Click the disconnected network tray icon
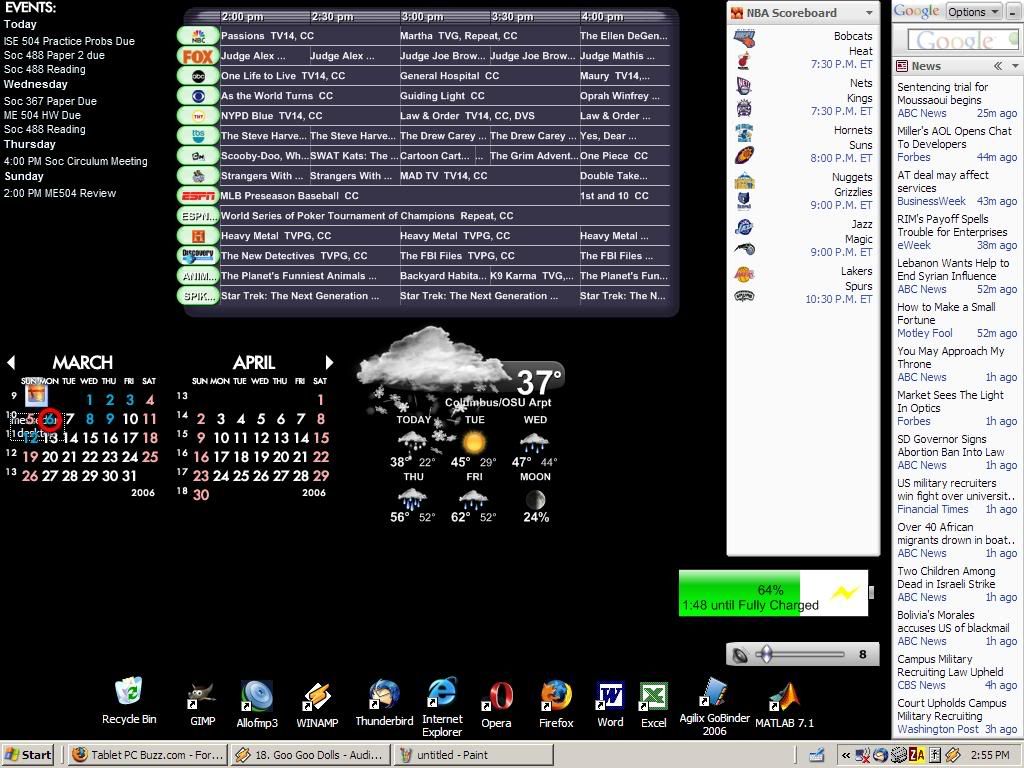The image size is (1024, 768). [x=862, y=756]
